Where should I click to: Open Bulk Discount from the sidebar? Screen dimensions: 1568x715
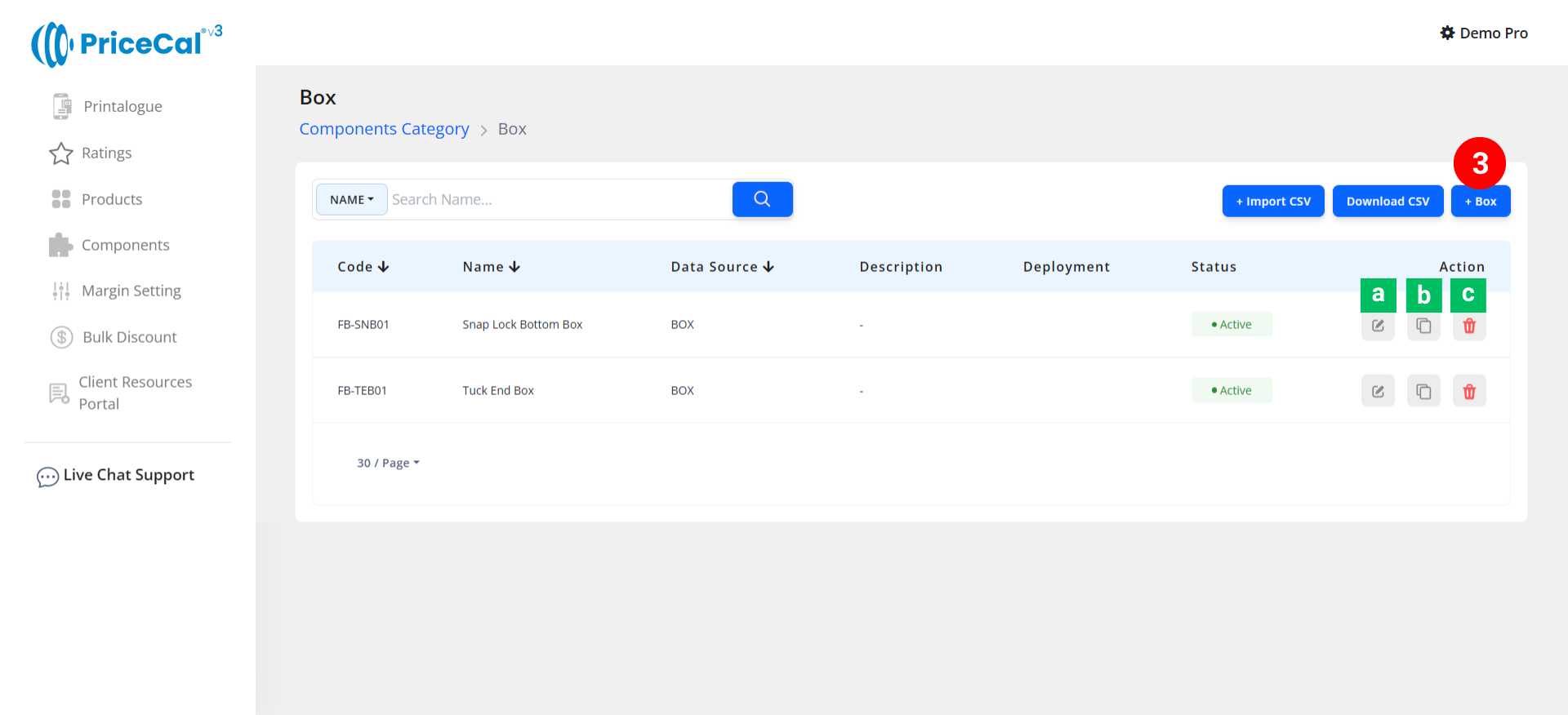129,337
